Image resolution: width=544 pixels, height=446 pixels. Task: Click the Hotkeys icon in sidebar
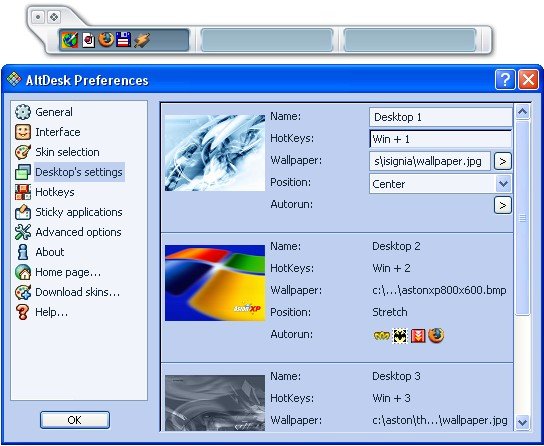[23, 192]
